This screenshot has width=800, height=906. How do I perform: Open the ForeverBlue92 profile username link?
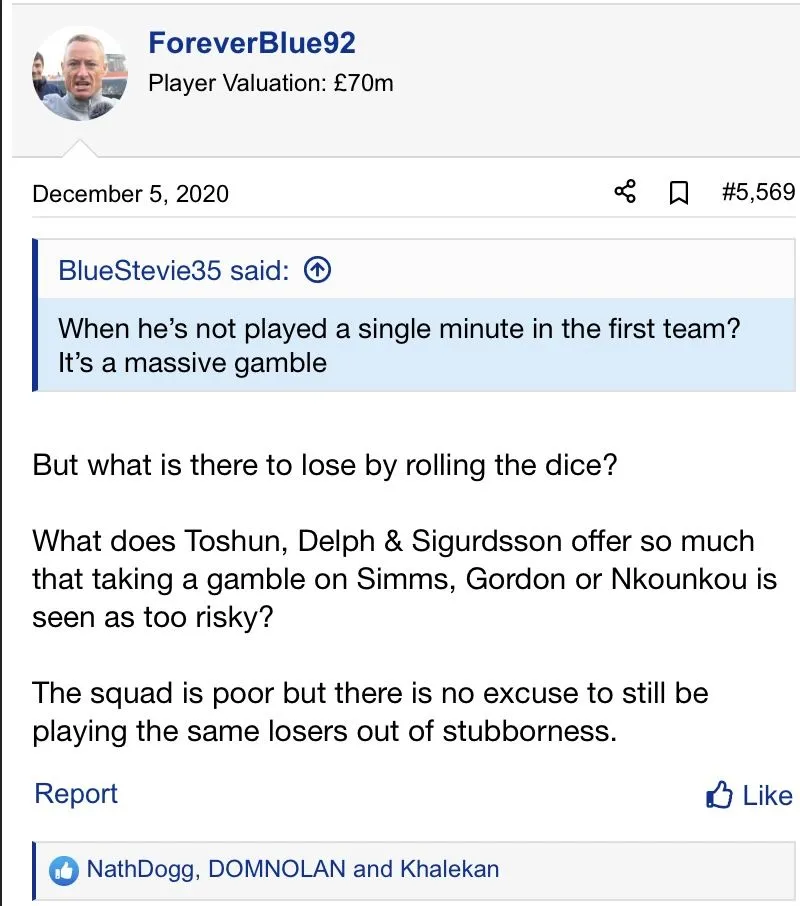tap(251, 43)
